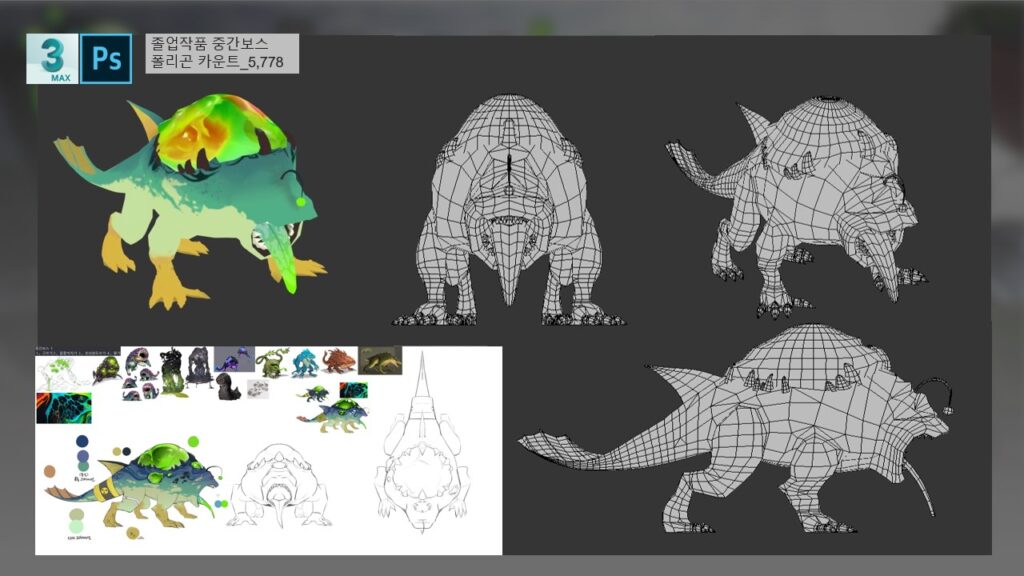Open the blue crystalline creature reference
The height and width of the screenshot is (576, 1024).
click(x=305, y=362)
